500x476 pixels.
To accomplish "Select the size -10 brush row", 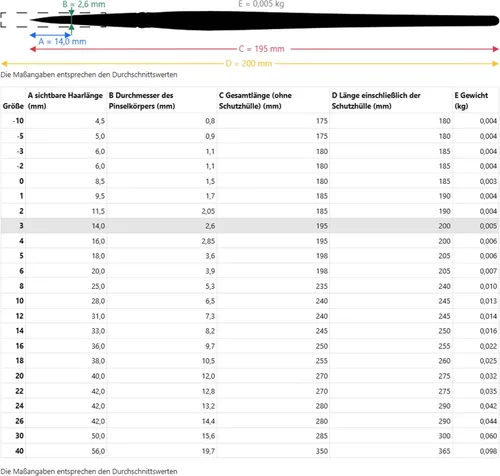I will pos(250,121).
